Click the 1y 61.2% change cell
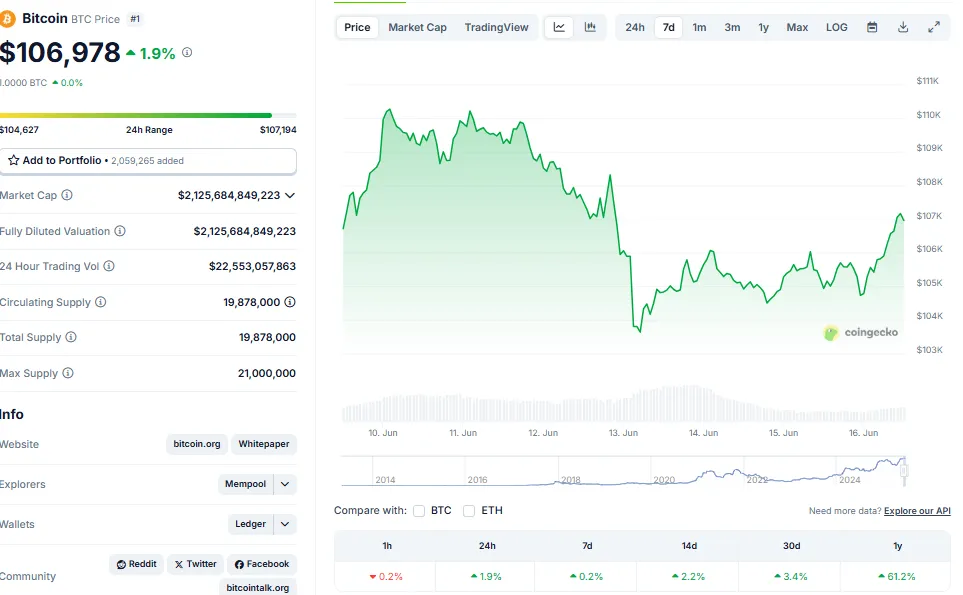 [x=897, y=577]
